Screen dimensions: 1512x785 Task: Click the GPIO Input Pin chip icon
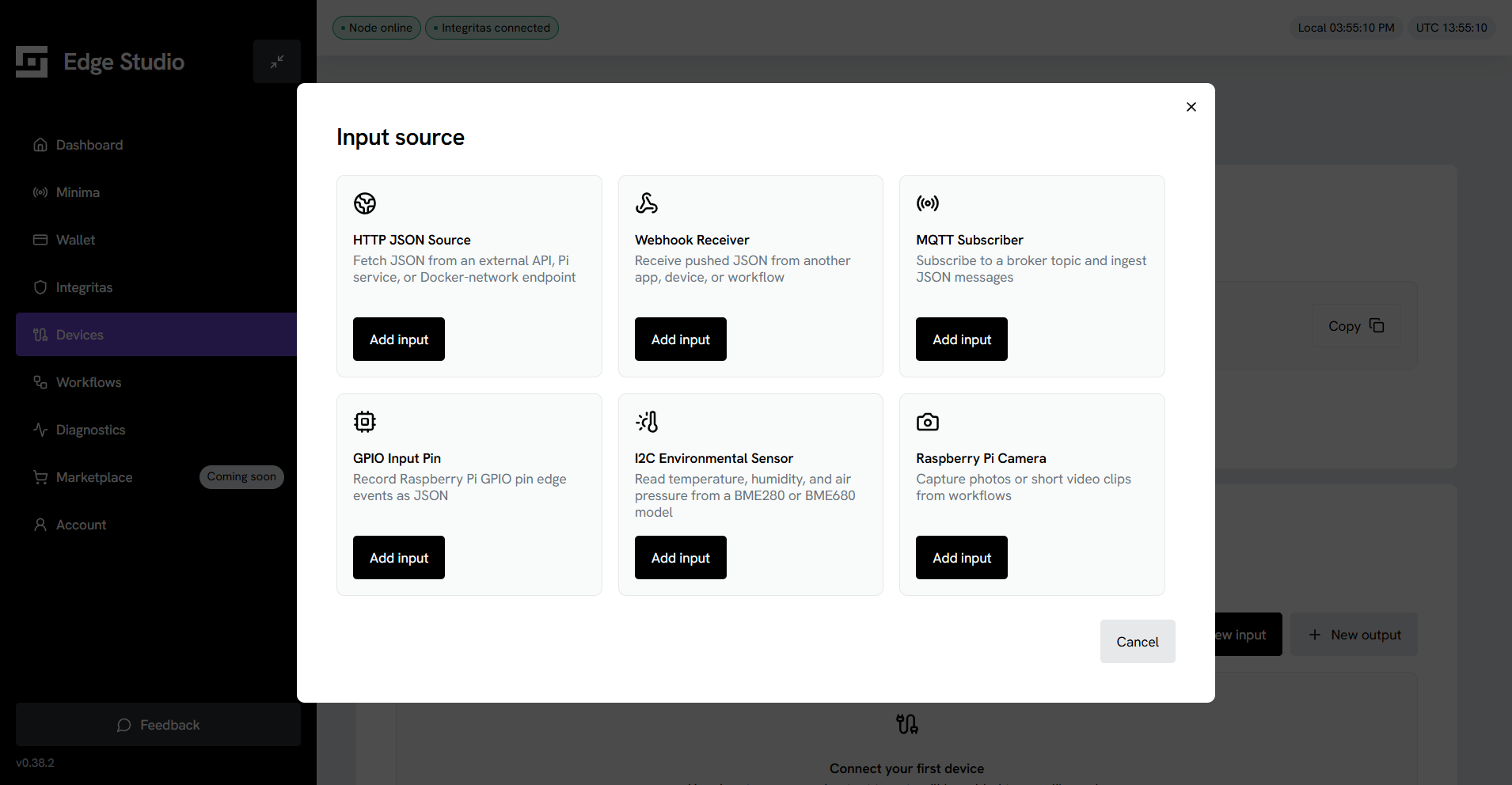pyautogui.click(x=365, y=422)
